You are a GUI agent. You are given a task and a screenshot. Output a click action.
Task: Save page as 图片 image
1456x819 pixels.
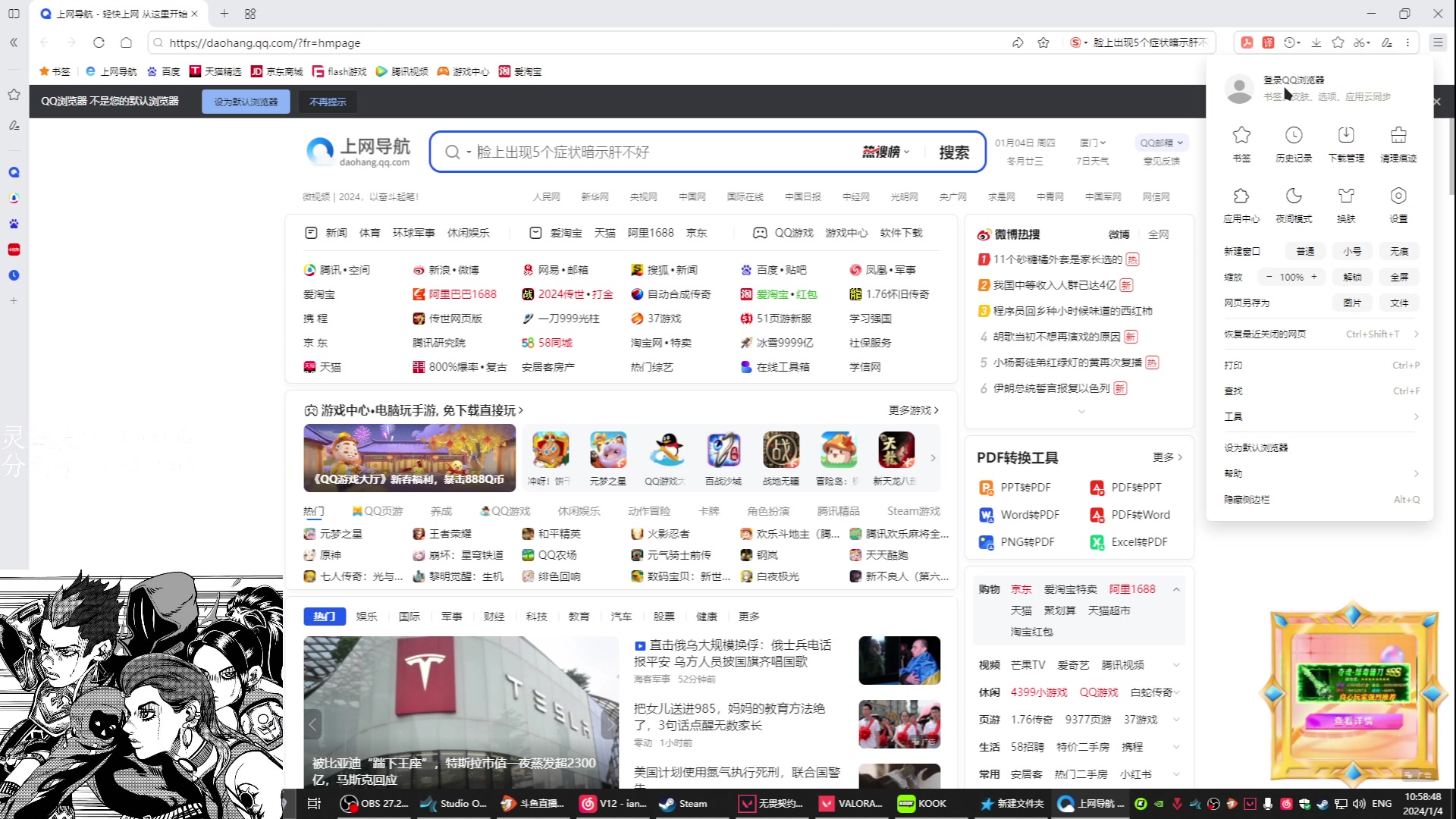pos(1352,303)
